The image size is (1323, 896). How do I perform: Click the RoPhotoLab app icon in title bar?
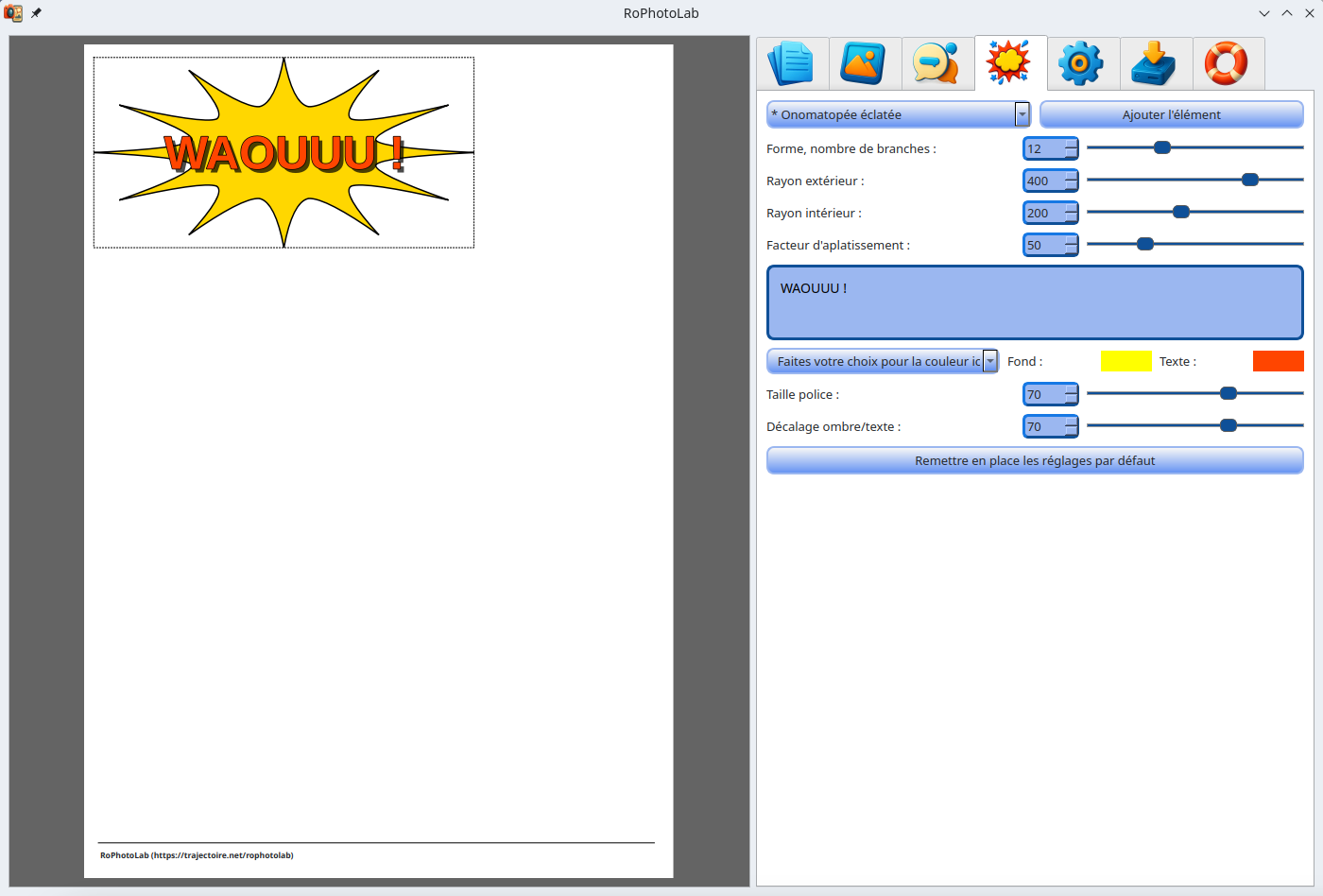[x=13, y=13]
